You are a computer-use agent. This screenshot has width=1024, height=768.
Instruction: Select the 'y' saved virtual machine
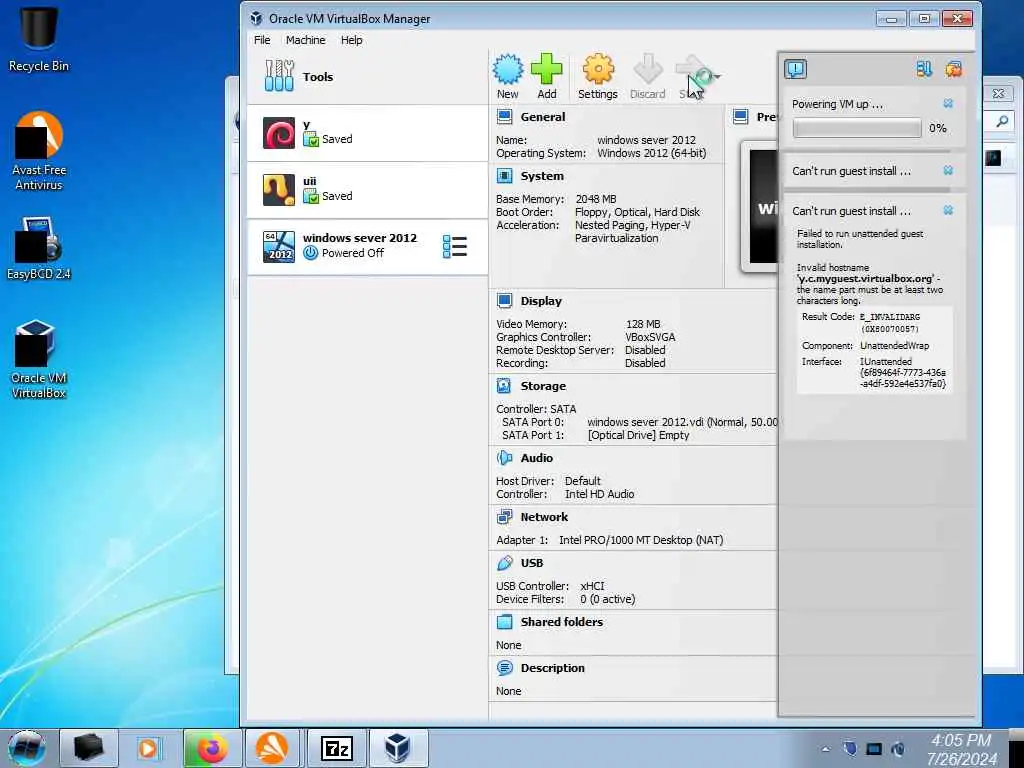pos(367,133)
